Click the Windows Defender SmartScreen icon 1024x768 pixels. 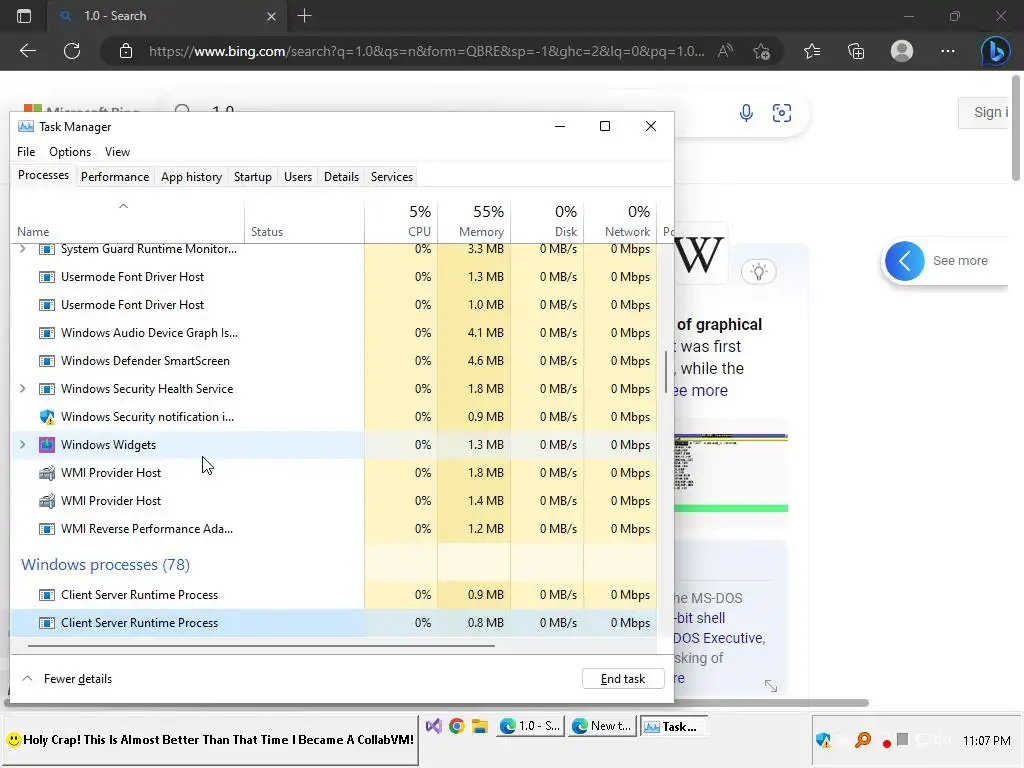(x=46, y=360)
